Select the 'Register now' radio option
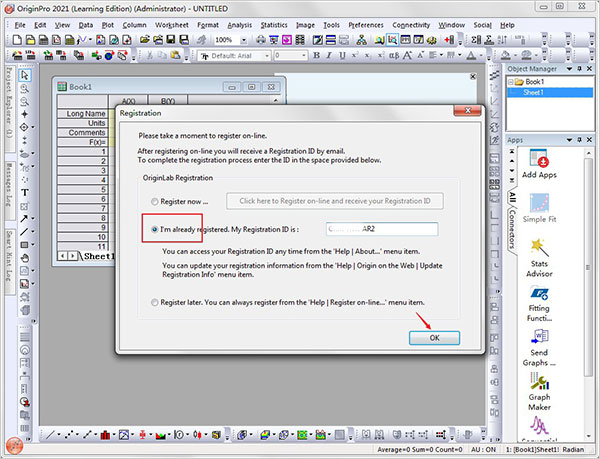The width and height of the screenshot is (600, 459). tap(154, 202)
